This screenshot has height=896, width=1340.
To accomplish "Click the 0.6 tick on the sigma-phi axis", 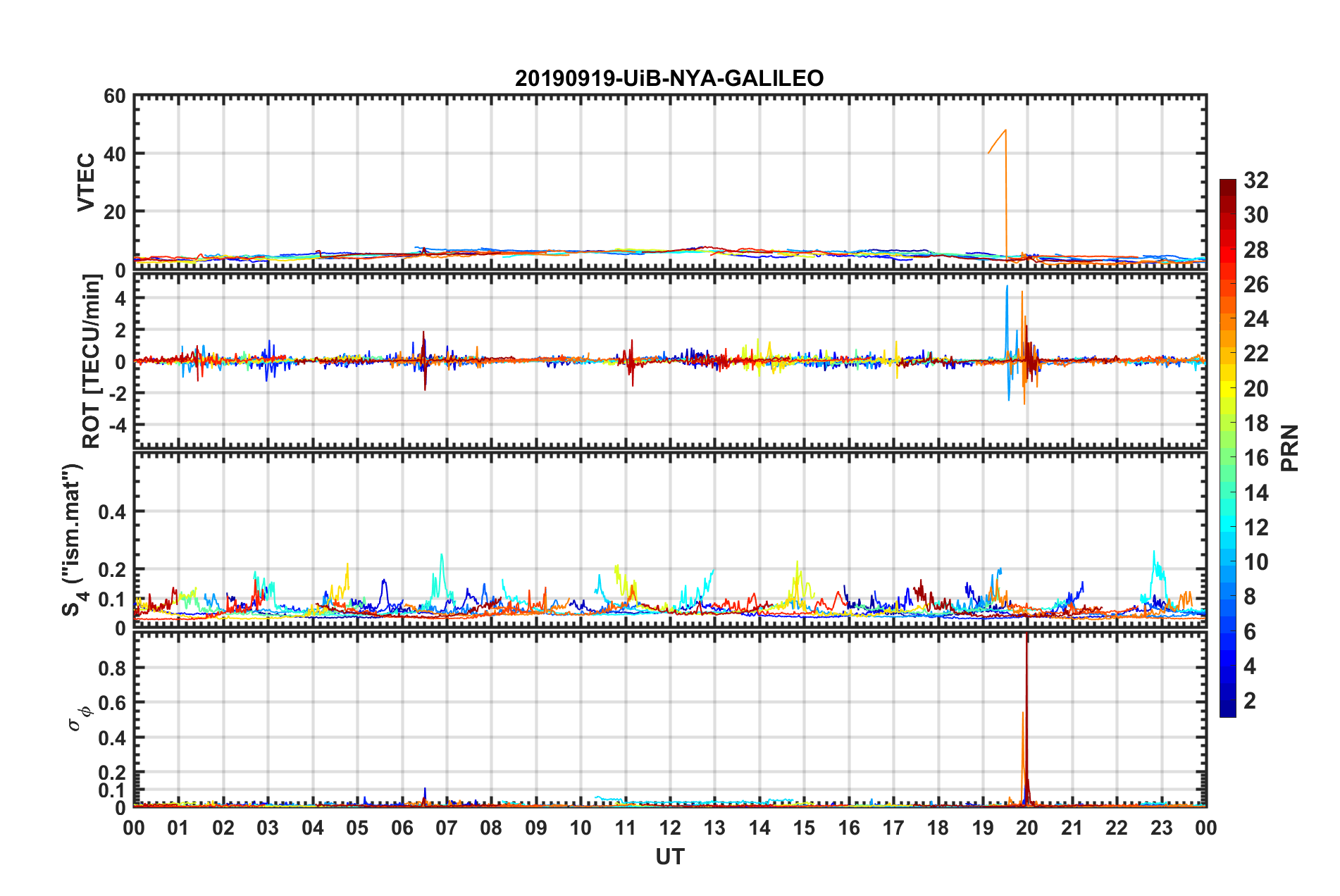I will pyautogui.click(x=112, y=702).
